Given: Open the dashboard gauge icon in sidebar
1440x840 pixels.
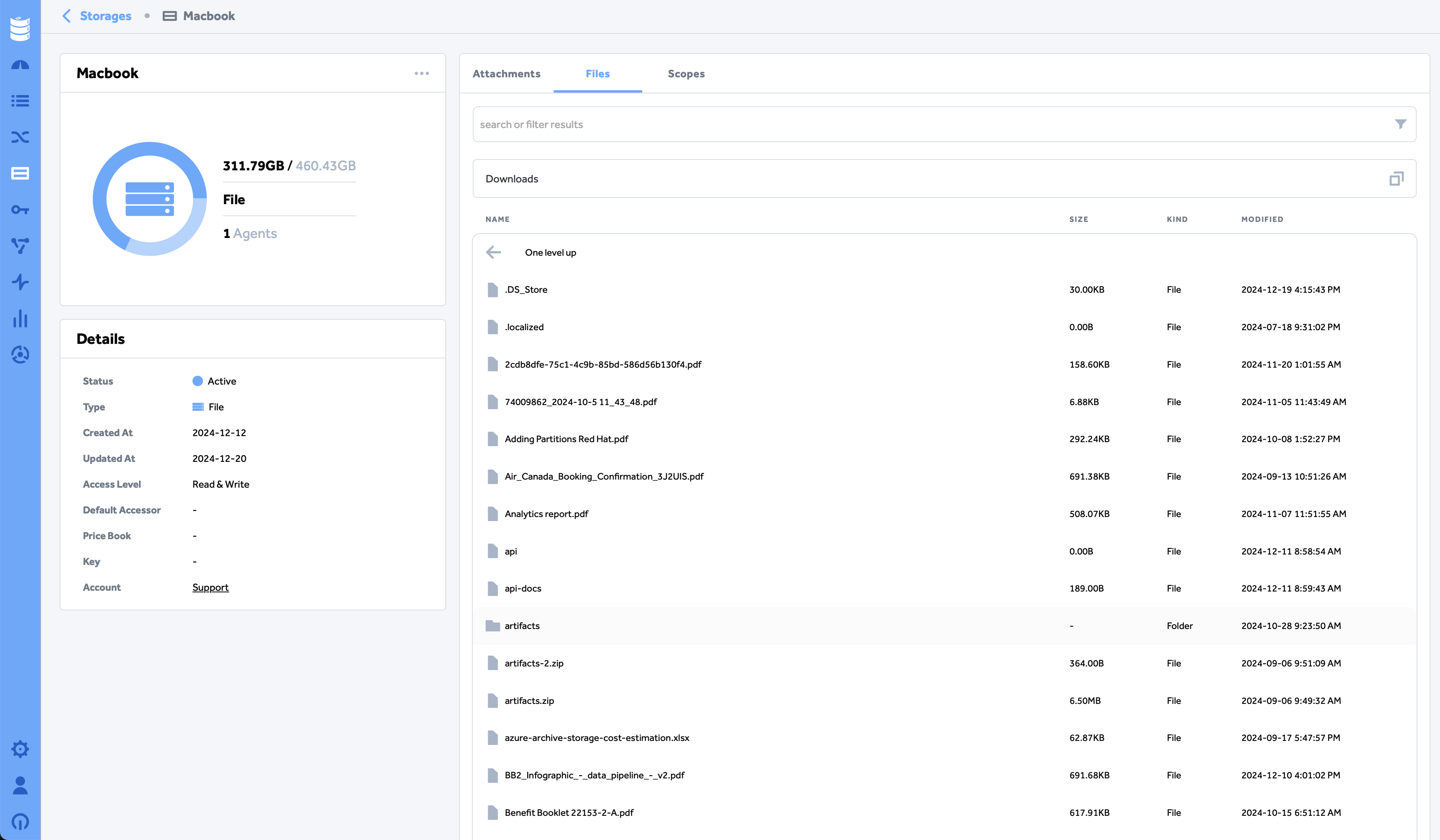Looking at the screenshot, I should pos(20,65).
